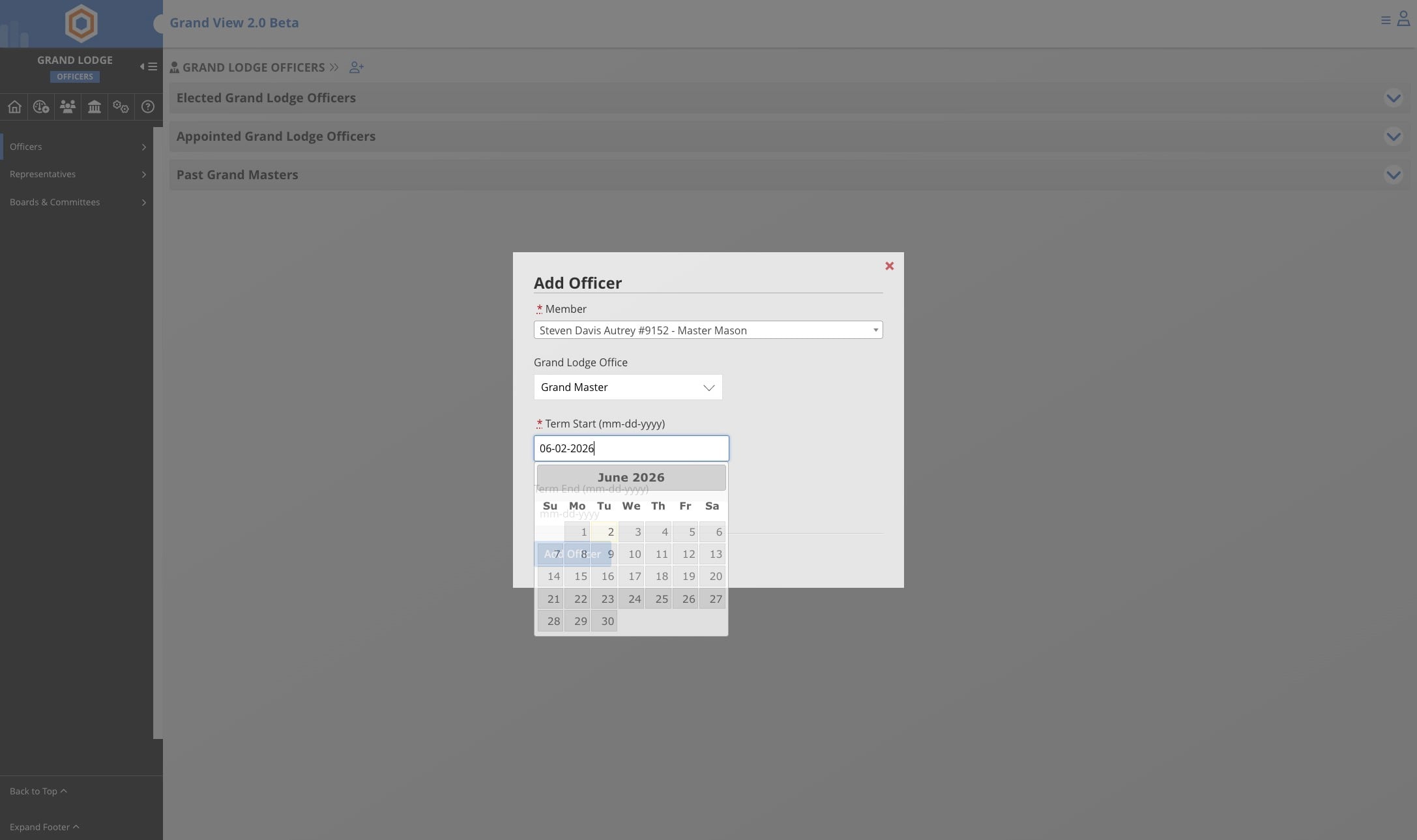Click the Grand Lodge Officers breadcrumb heading
Screen dimensions: 1417x840
coord(254,67)
